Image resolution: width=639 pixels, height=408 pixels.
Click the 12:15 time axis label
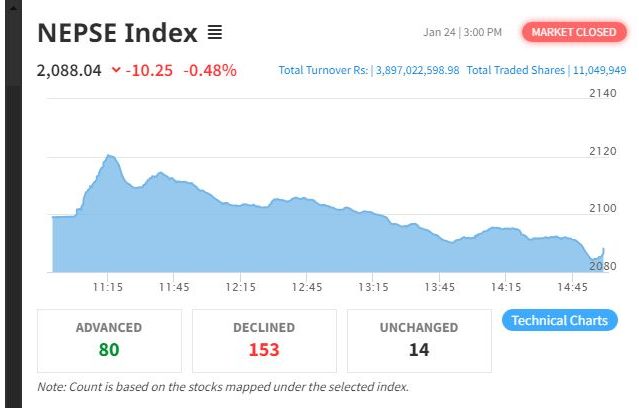coord(241,287)
